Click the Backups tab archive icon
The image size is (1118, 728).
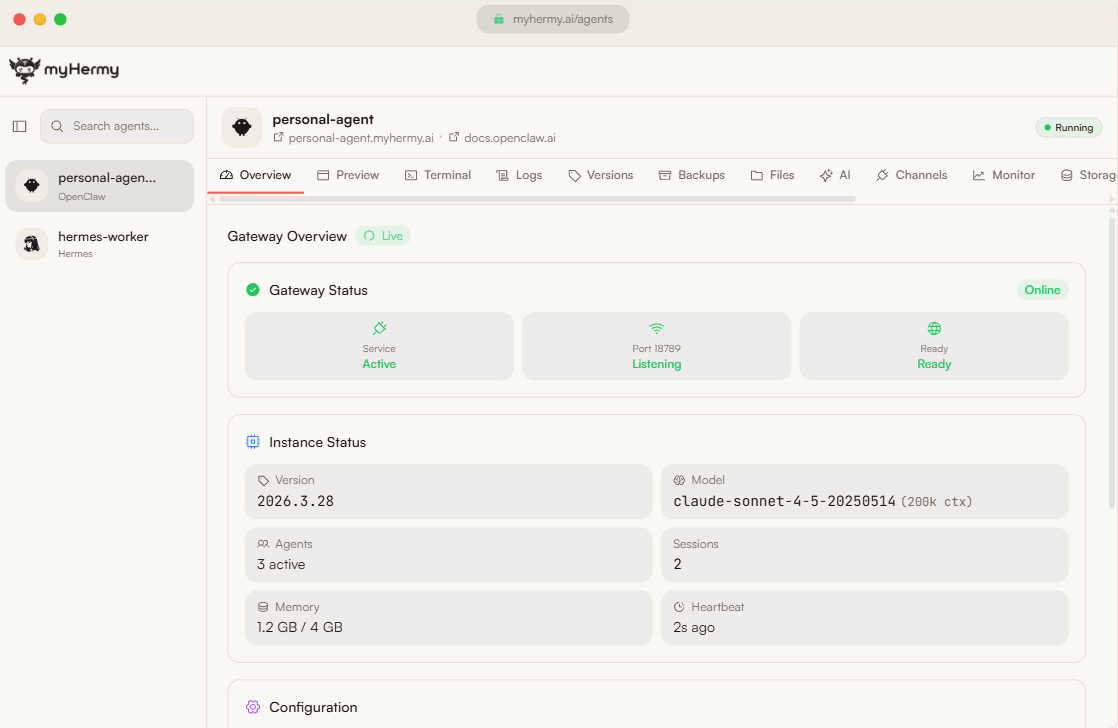point(665,175)
